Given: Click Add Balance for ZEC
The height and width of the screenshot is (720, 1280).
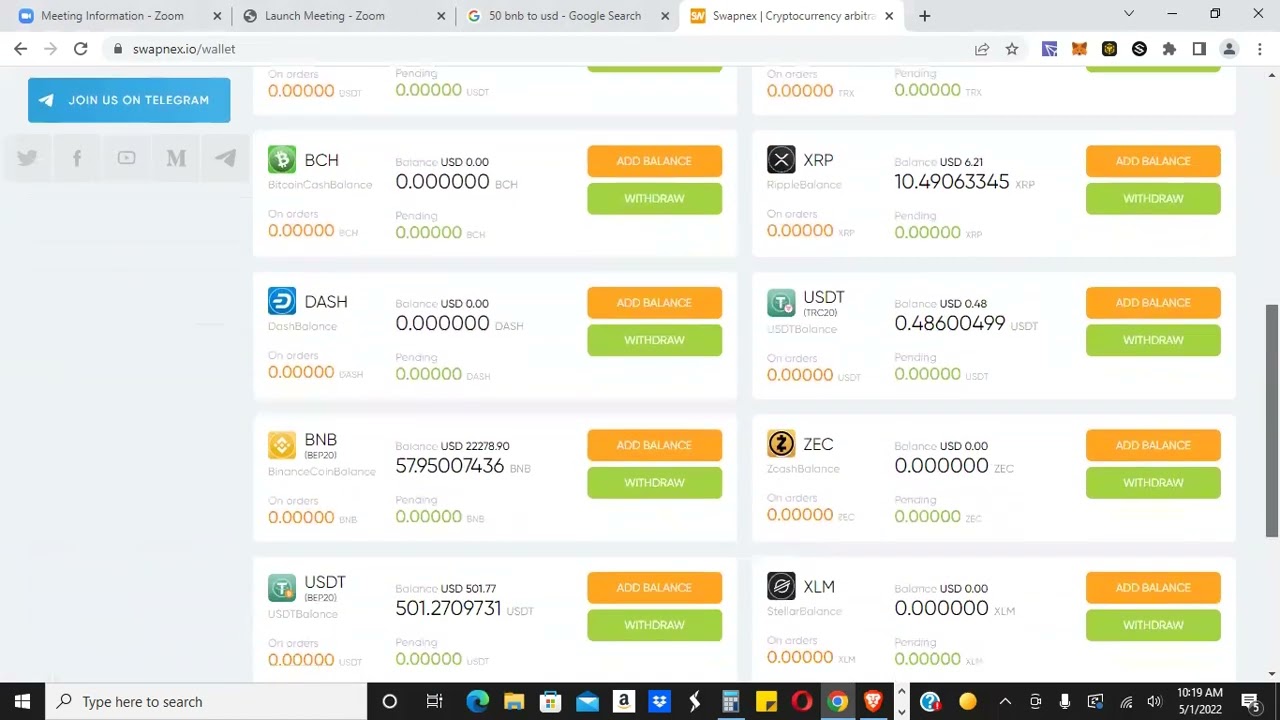Looking at the screenshot, I should (x=1153, y=445).
